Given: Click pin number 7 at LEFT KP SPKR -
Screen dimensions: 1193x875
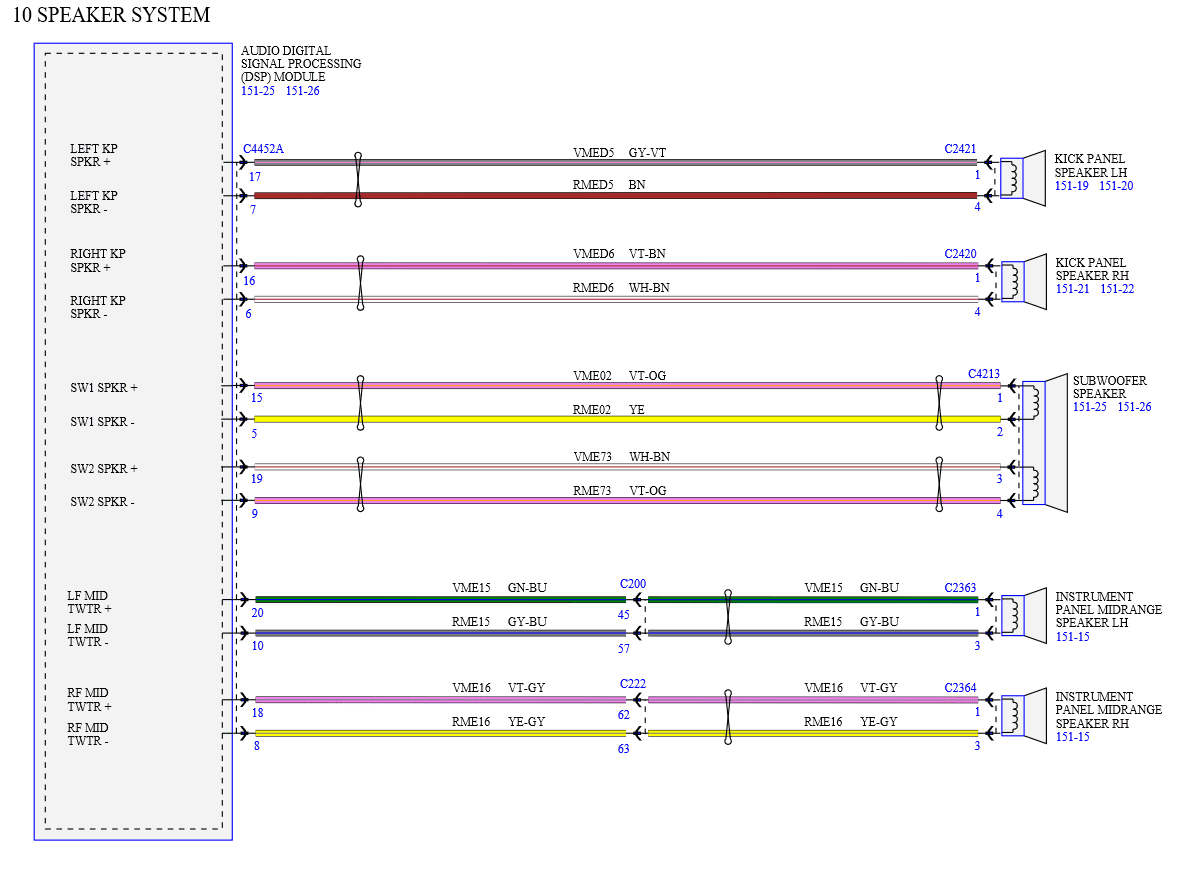Looking at the screenshot, I should [253, 209].
